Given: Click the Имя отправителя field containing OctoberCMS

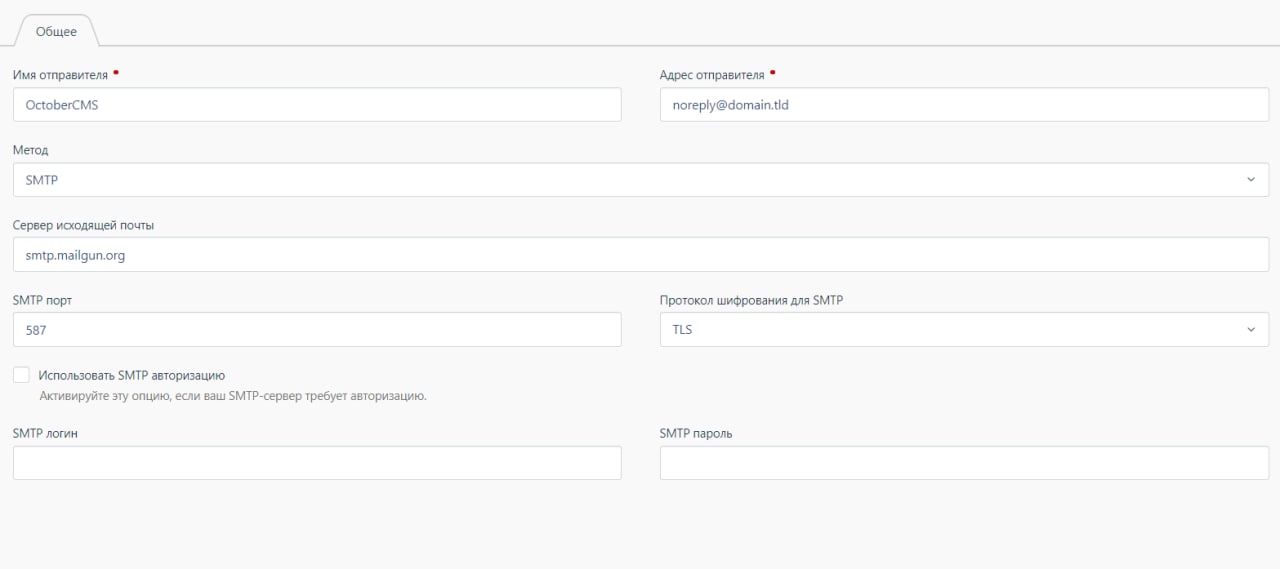Looking at the screenshot, I should point(317,105).
